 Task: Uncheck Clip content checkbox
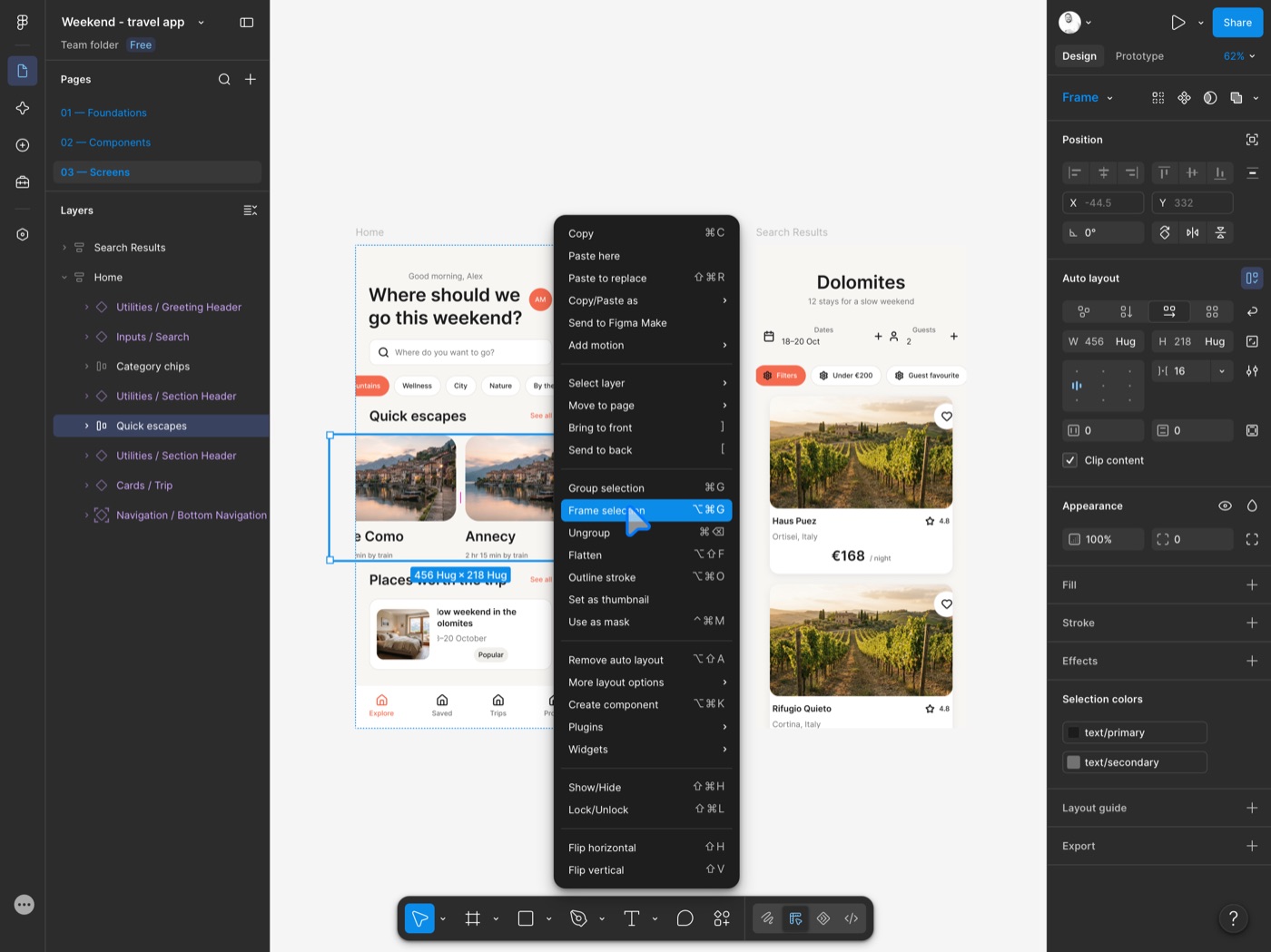pos(1070,460)
